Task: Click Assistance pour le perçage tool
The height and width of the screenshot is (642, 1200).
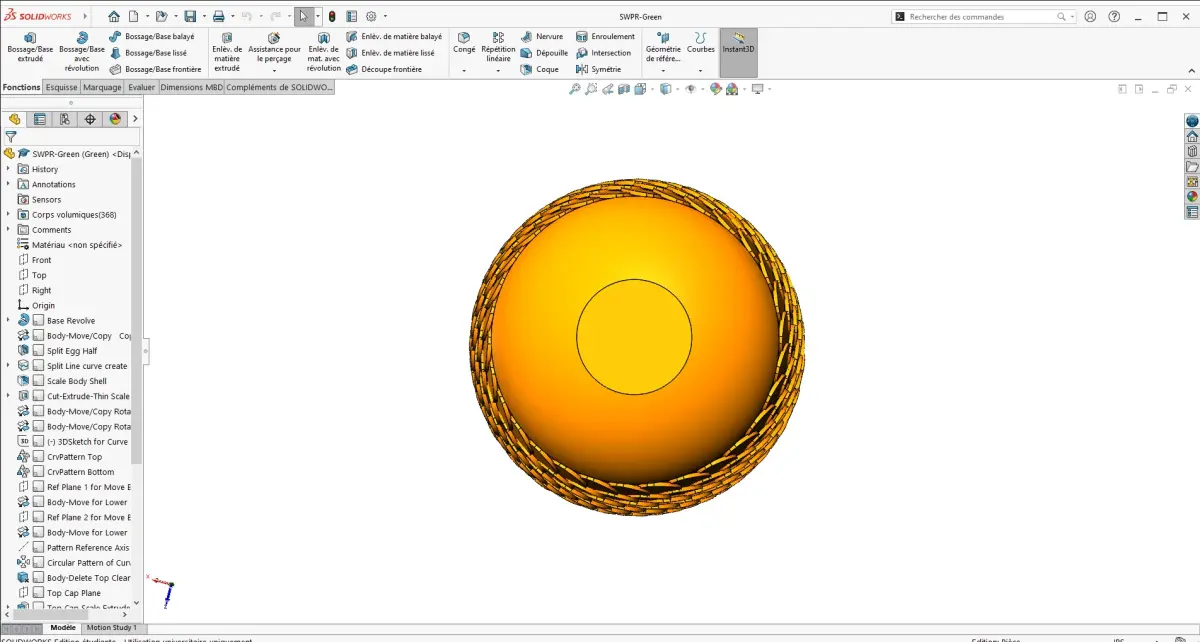Action: click(274, 47)
